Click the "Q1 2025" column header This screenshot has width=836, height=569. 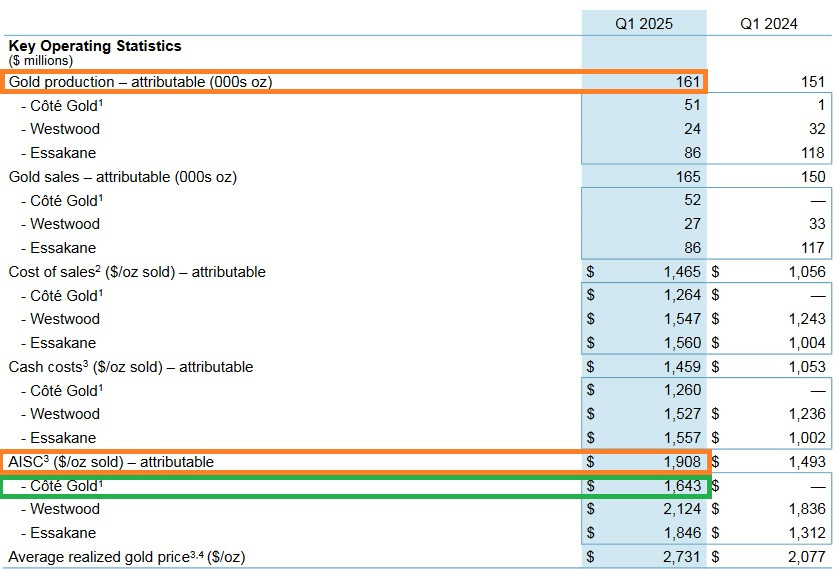click(x=644, y=24)
